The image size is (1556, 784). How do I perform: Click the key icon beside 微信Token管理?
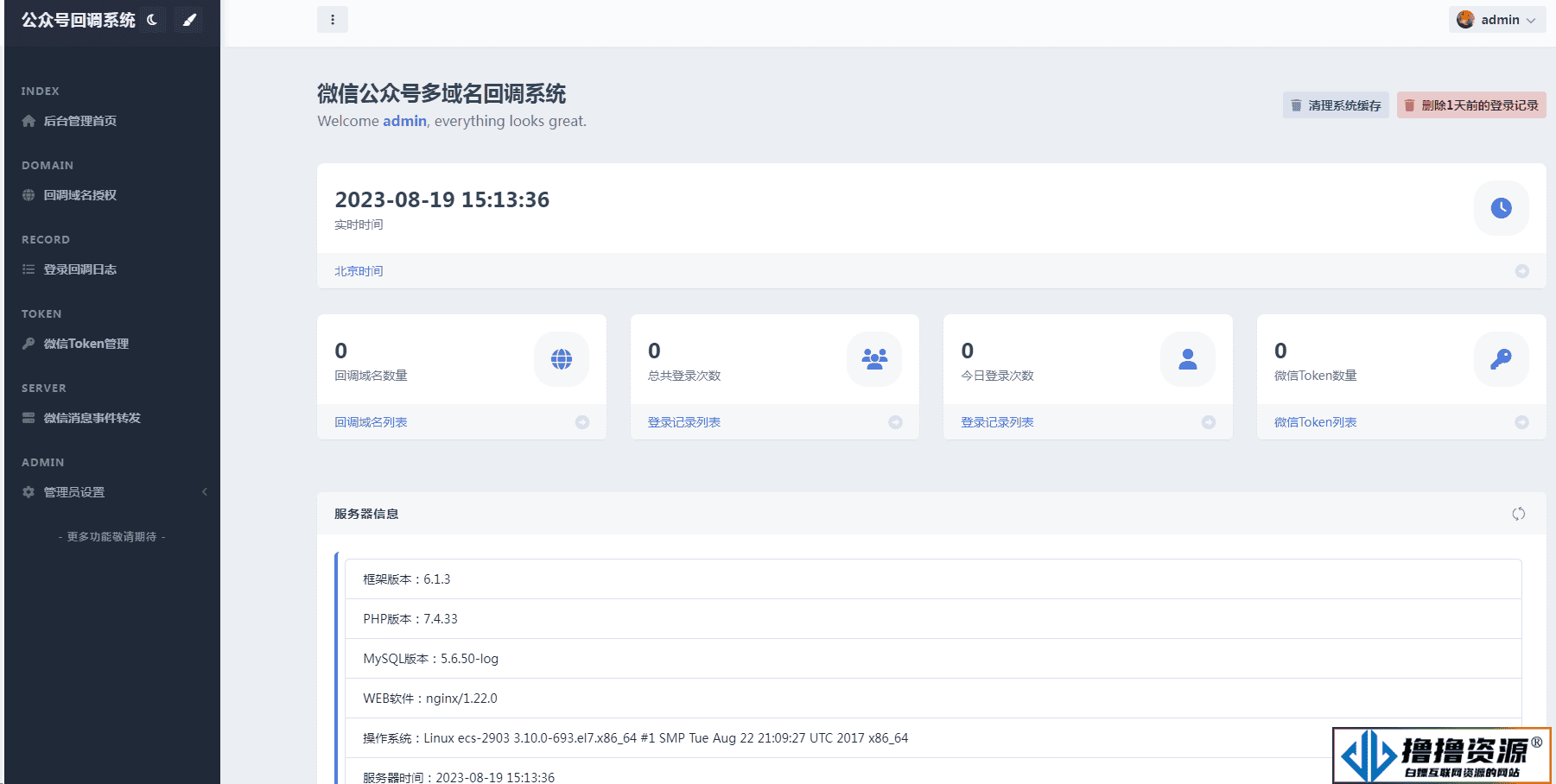[29, 344]
